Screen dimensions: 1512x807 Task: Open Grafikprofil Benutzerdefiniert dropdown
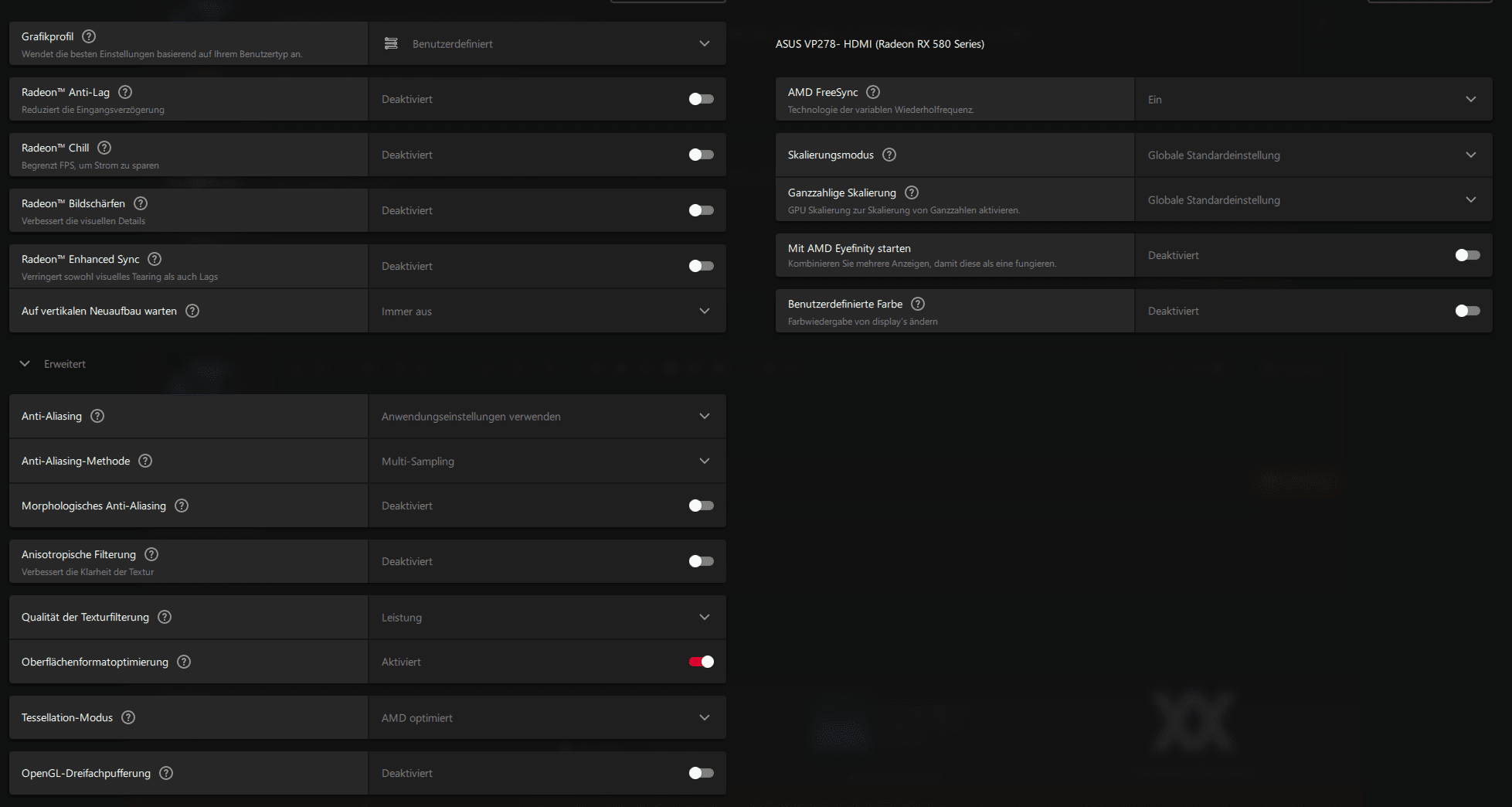click(547, 44)
